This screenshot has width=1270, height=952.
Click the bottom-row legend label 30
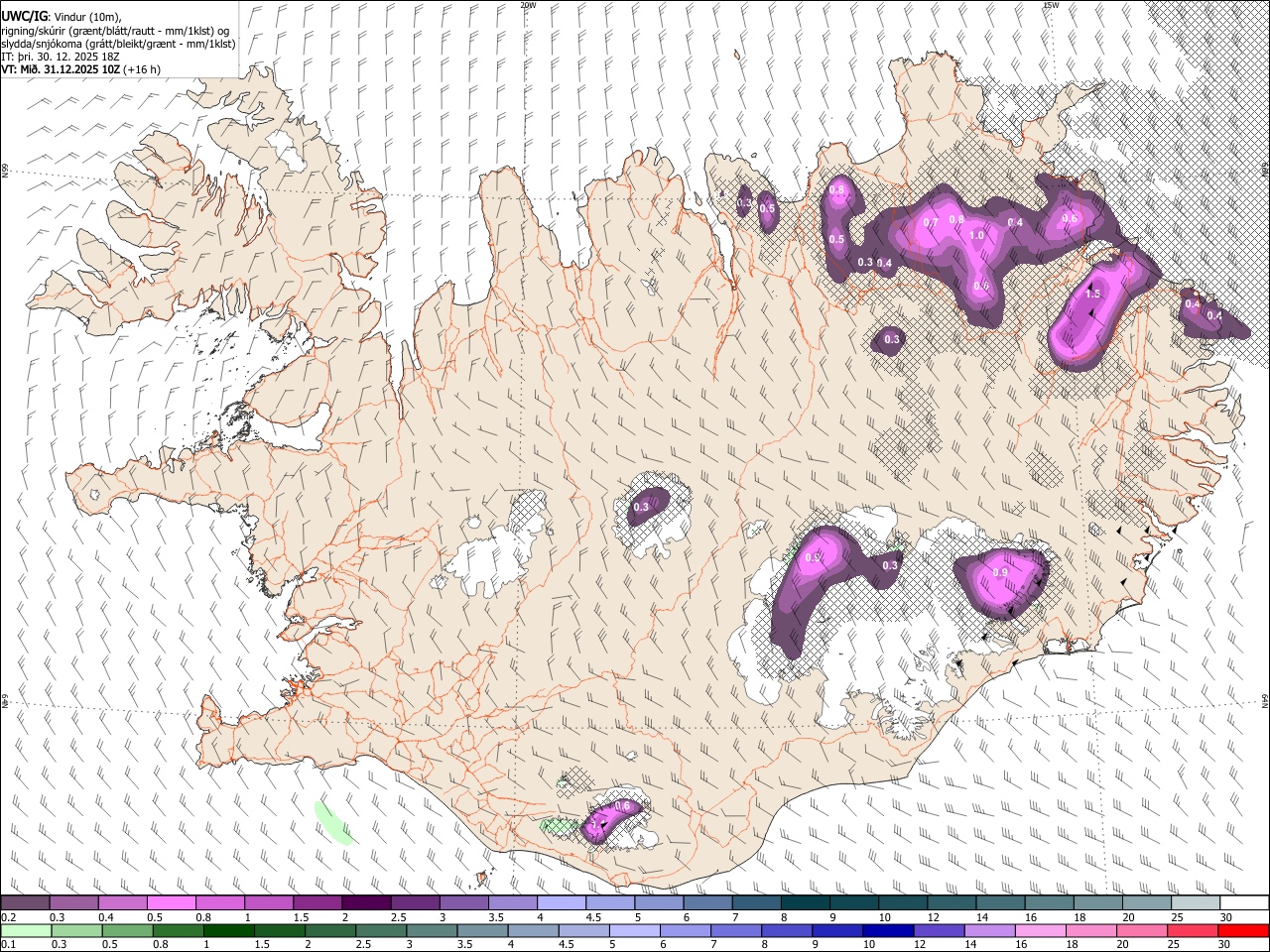point(1223,945)
